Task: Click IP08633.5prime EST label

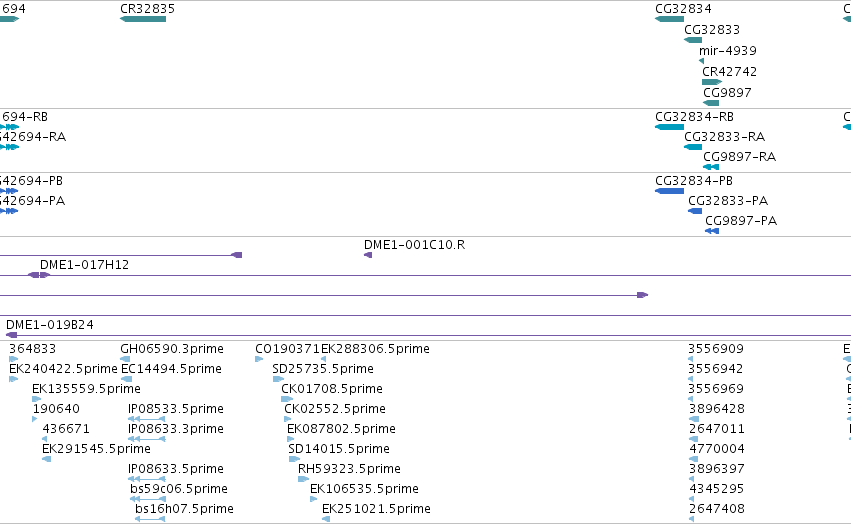Action: coord(175,469)
